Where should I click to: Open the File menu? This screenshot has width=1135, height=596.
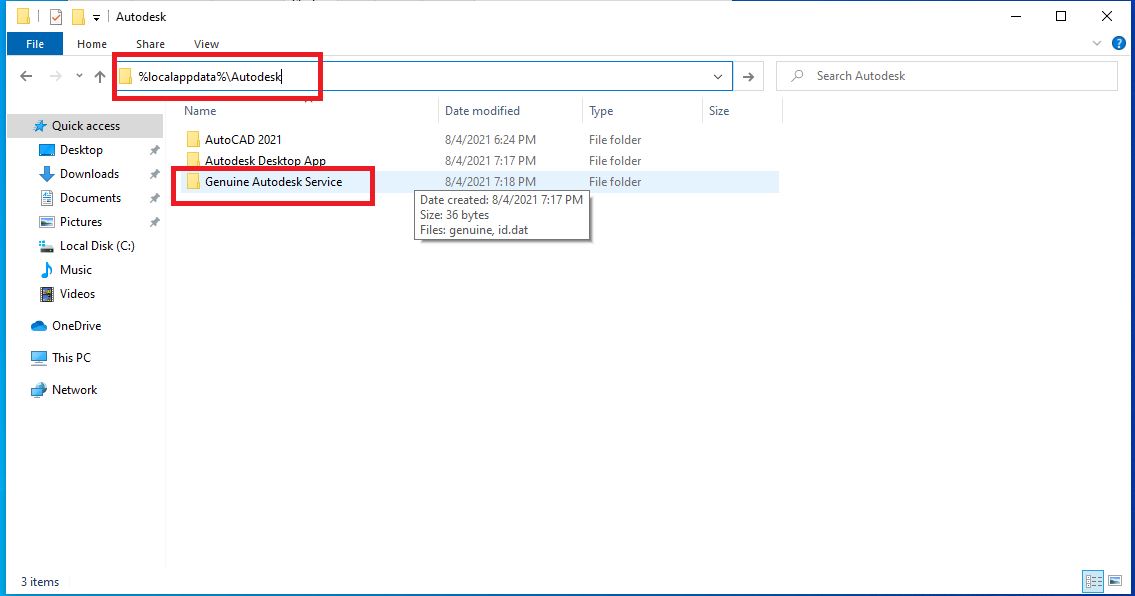pyautogui.click(x=35, y=44)
